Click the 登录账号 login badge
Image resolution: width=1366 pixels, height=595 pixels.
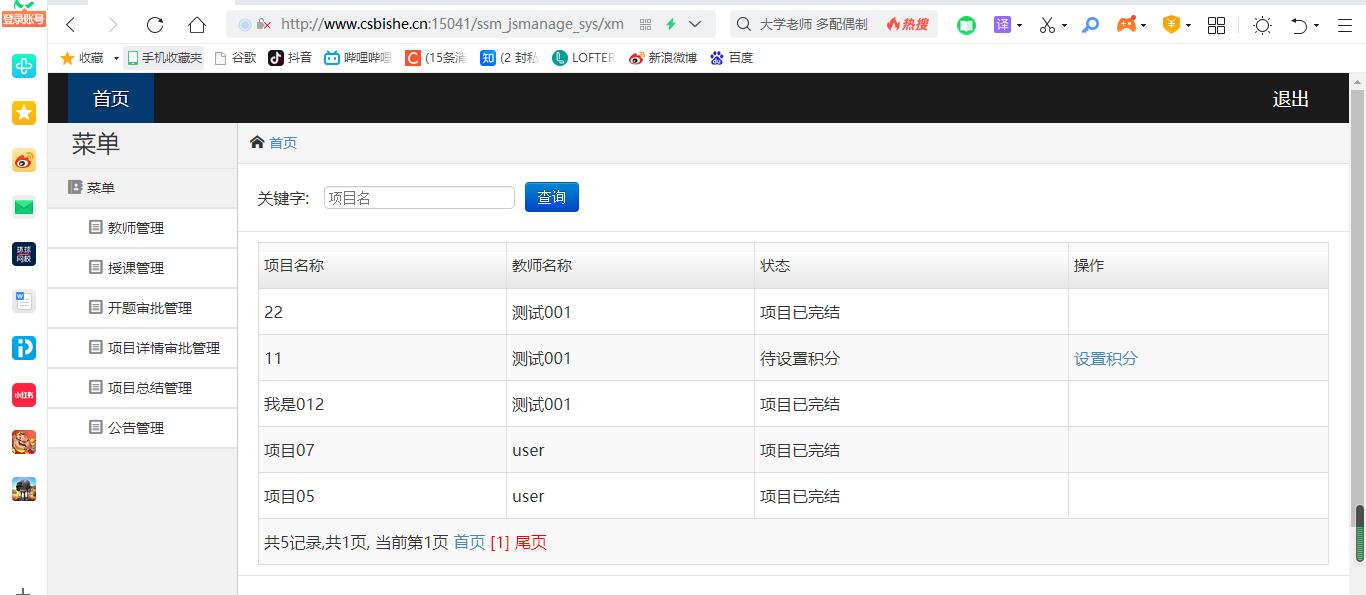pos(23,19)
